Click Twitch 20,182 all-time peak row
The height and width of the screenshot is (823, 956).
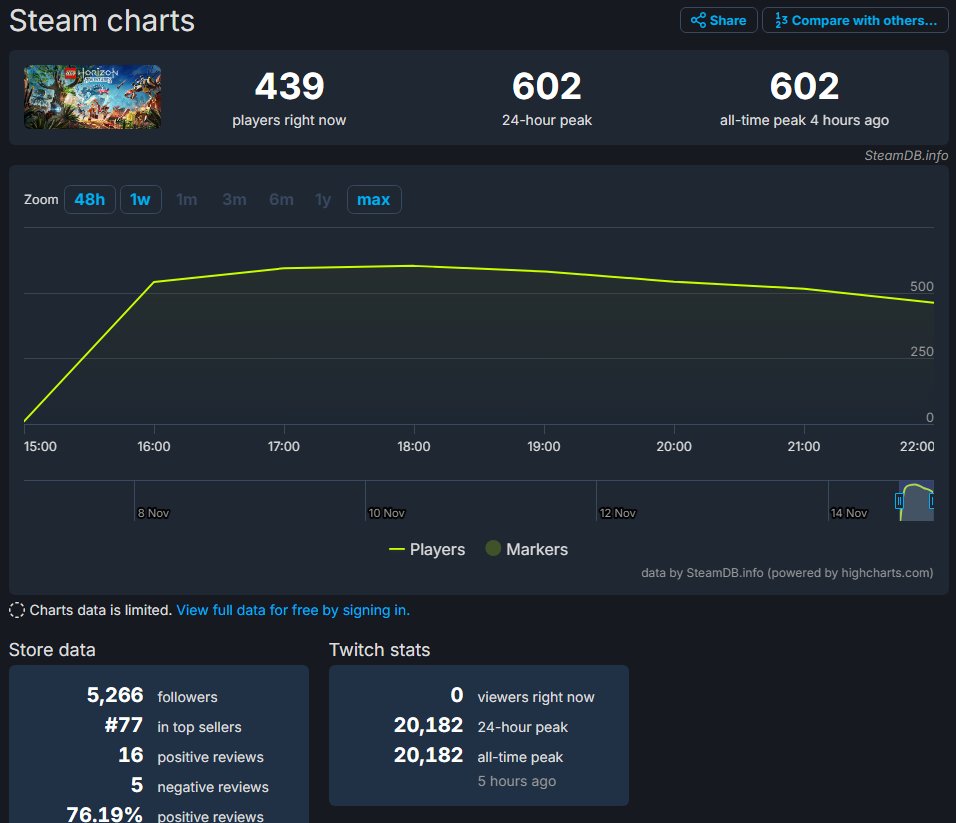point(479,755)
